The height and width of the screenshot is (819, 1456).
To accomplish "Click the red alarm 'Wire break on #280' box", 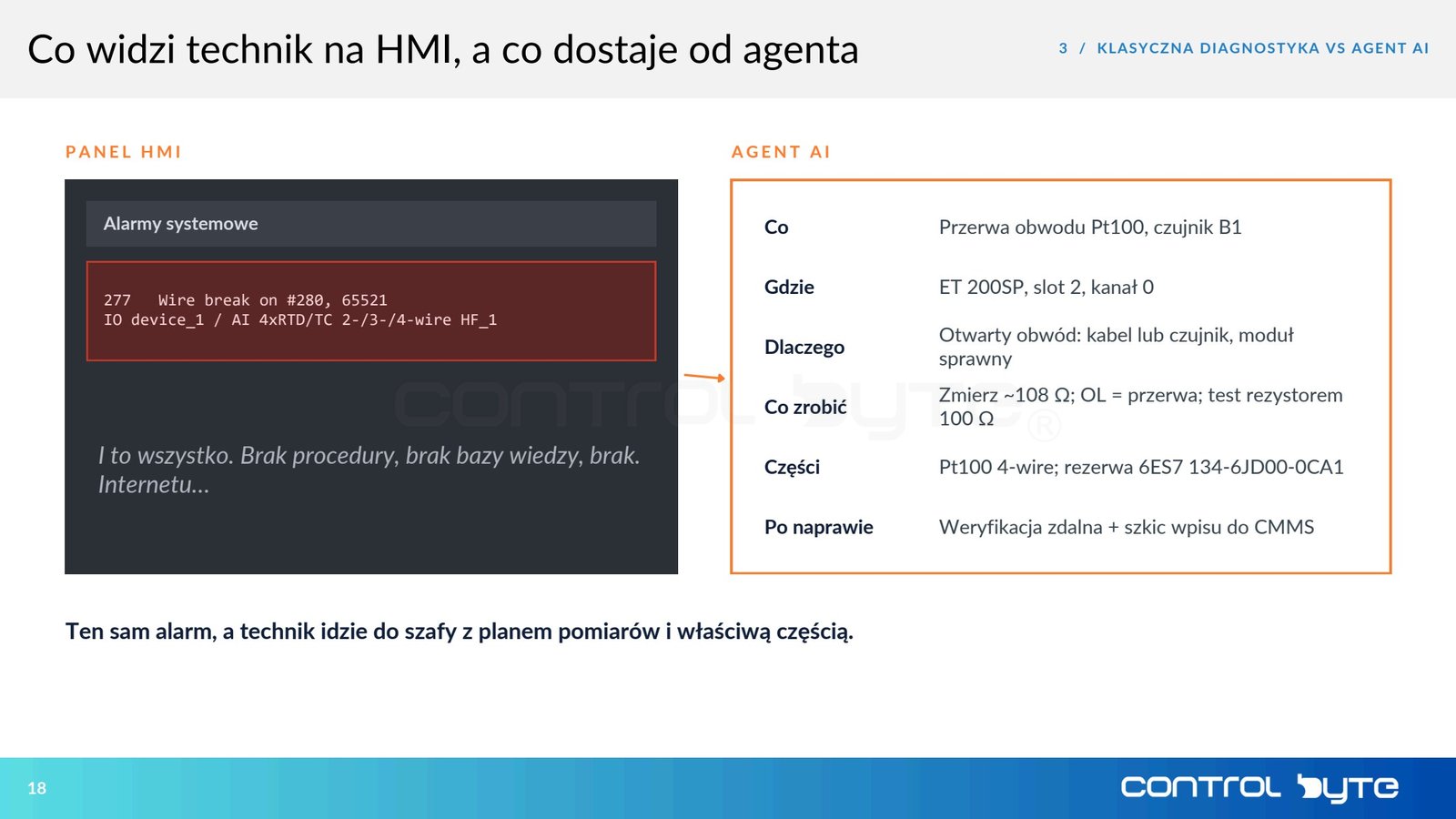I will [371, 311].
